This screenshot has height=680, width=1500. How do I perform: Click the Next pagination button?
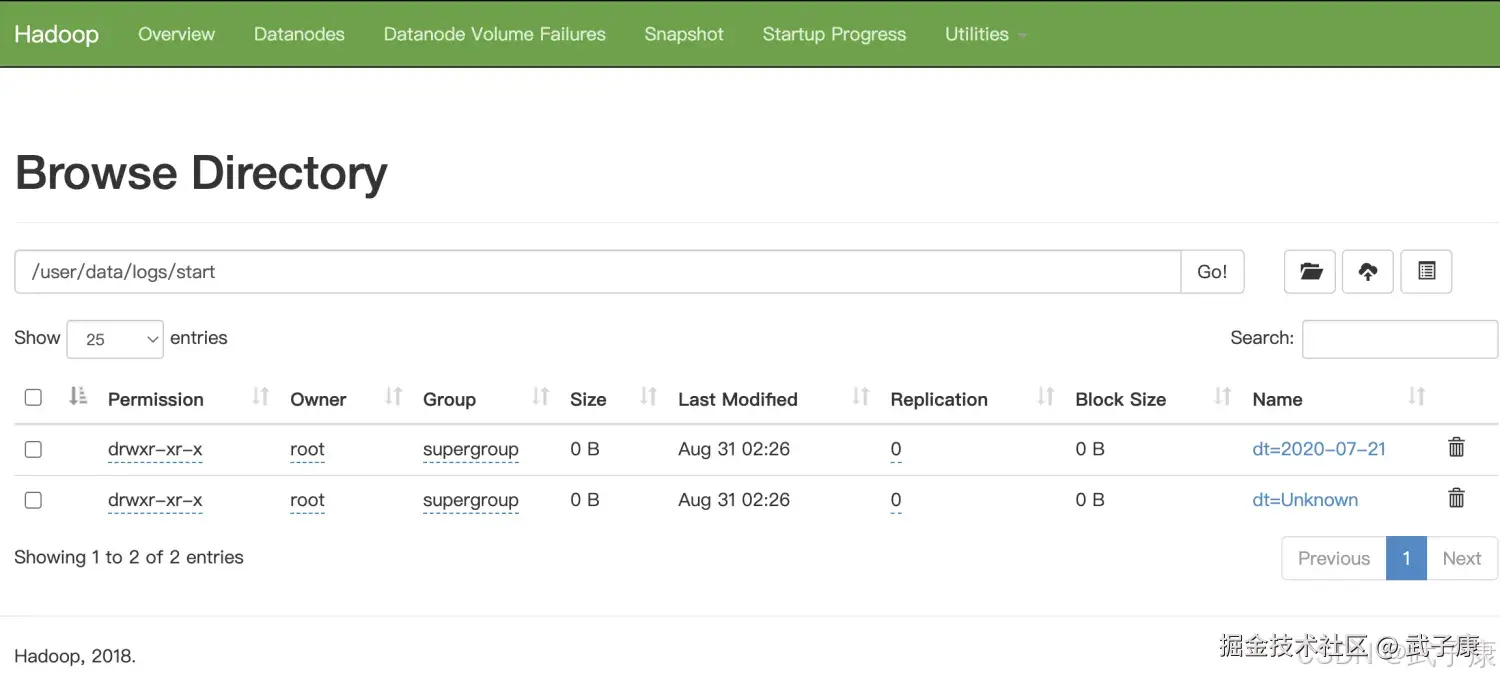1461,558
